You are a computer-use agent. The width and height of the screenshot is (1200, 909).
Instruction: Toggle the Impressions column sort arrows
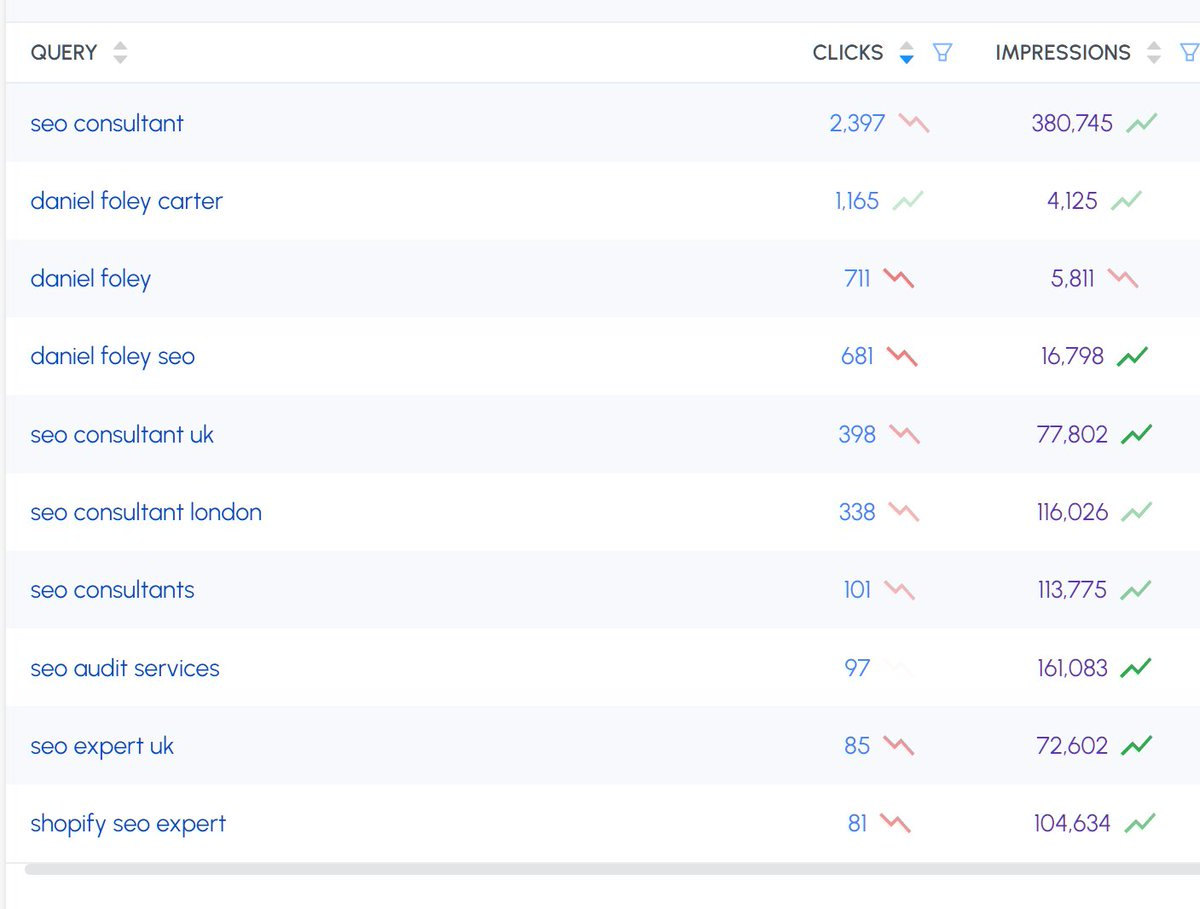click(1154, 53)
